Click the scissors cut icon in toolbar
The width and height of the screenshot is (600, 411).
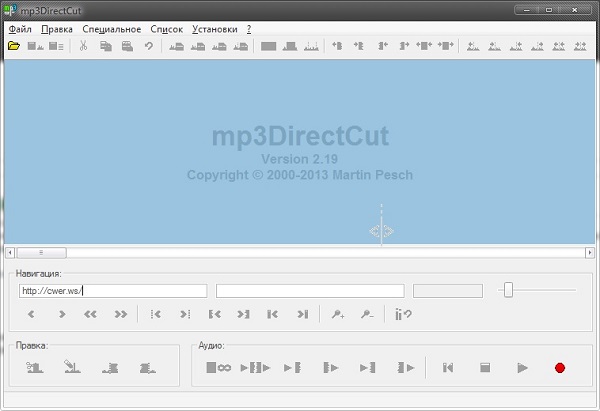[83, 46]
